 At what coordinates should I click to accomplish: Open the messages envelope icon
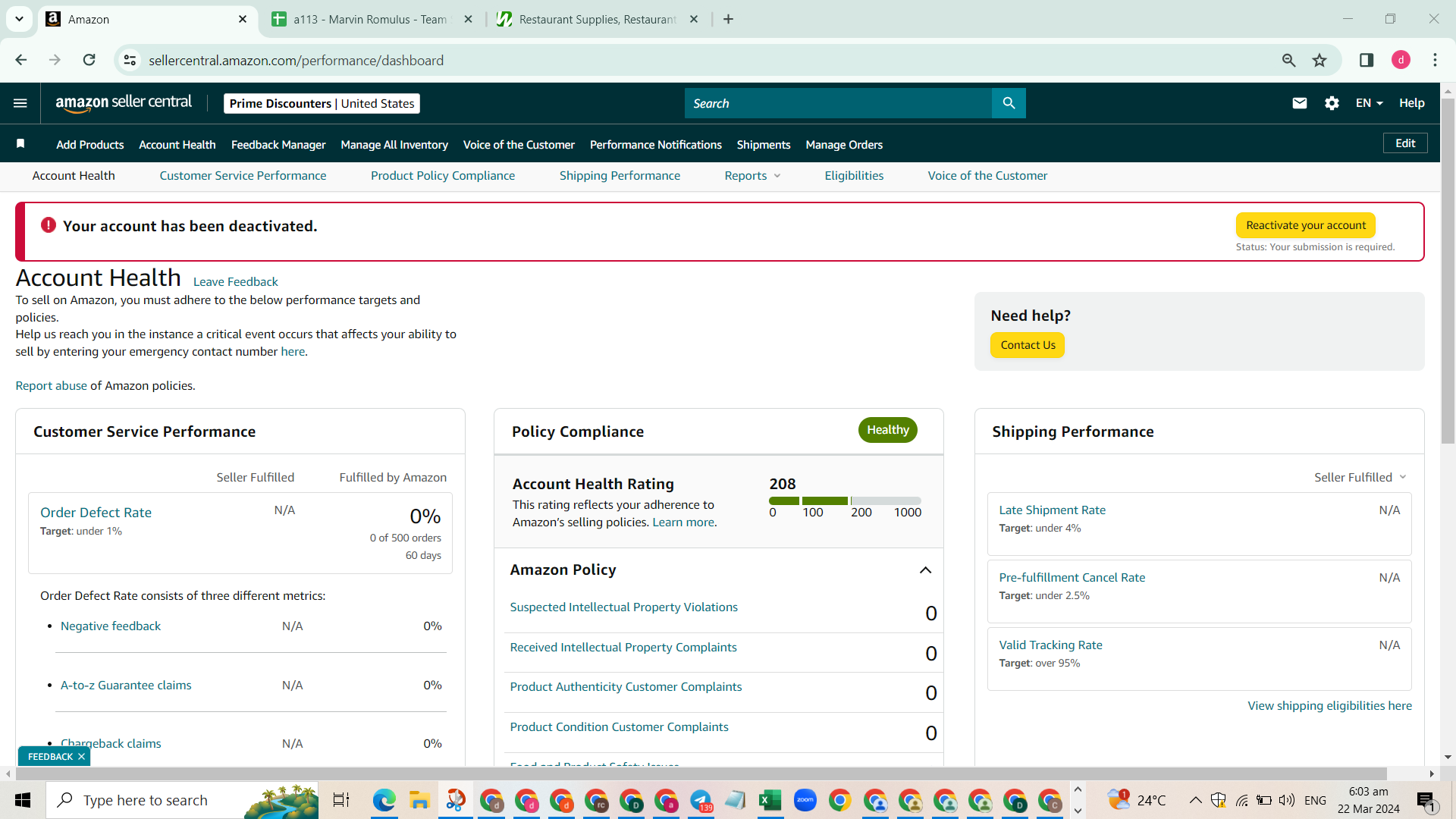point(1300,103)
